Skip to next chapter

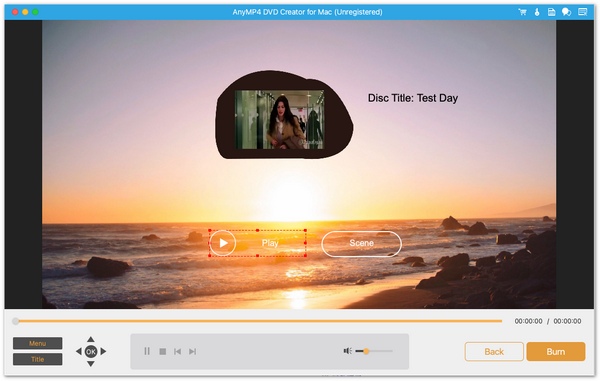[x=192, y=351]
